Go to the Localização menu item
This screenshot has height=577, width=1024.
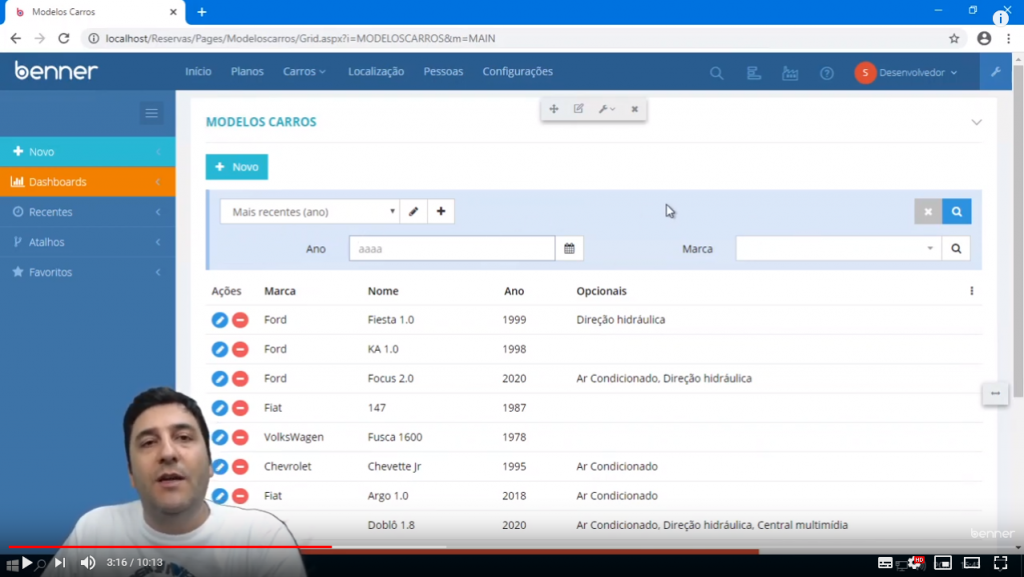click(376, 72)
